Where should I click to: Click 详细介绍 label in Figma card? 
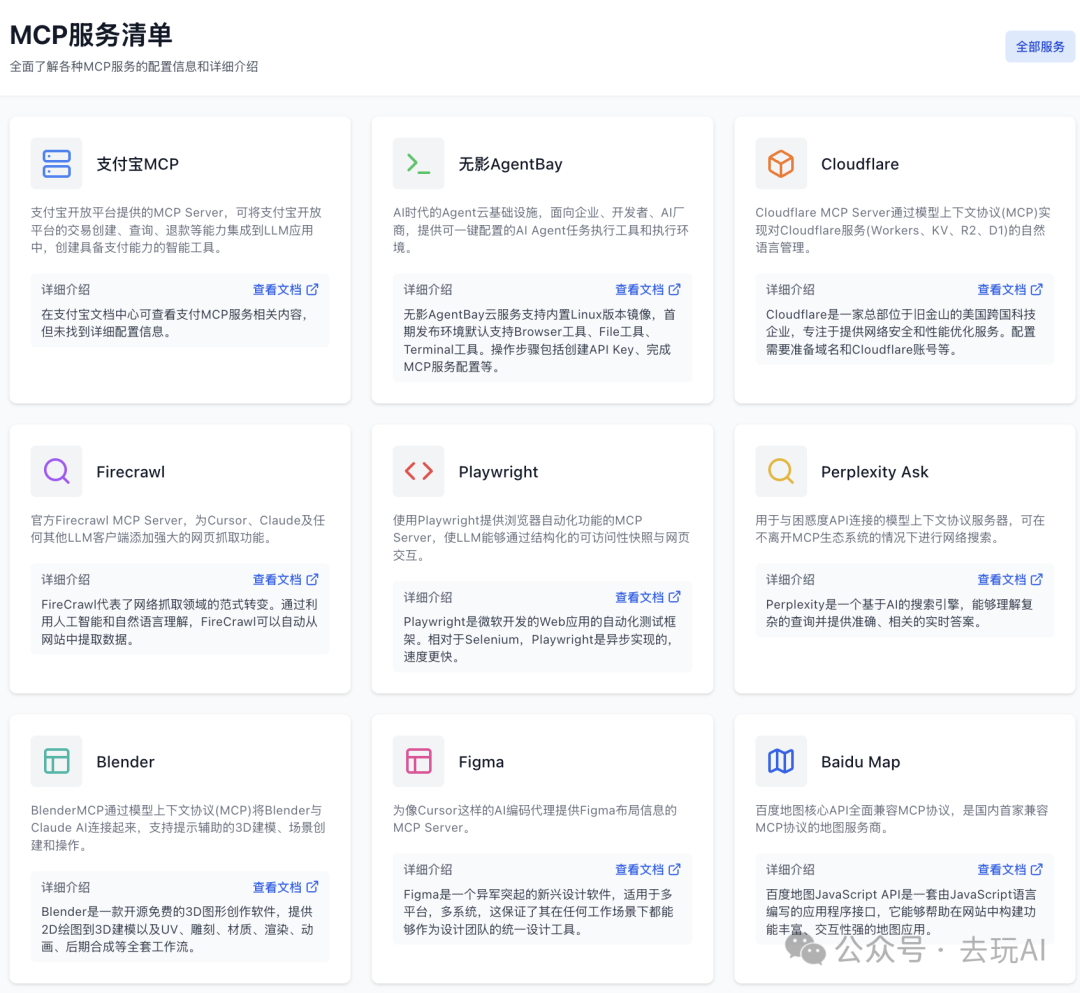click(x=428, y=870)
